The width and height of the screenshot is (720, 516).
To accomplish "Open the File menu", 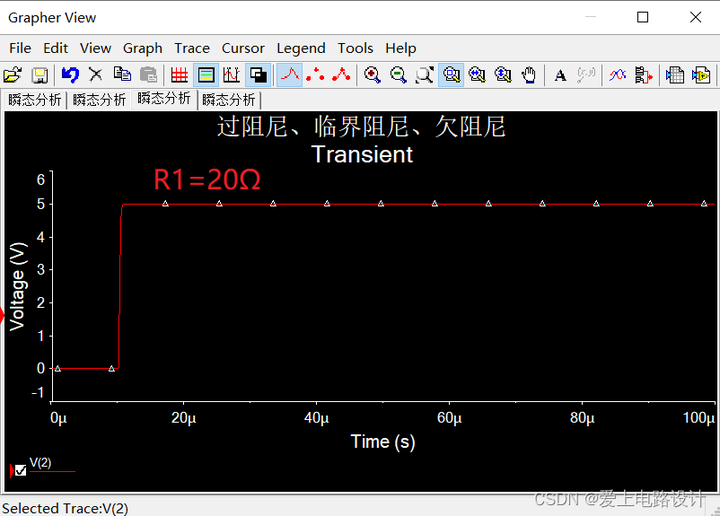I will 20,48.
